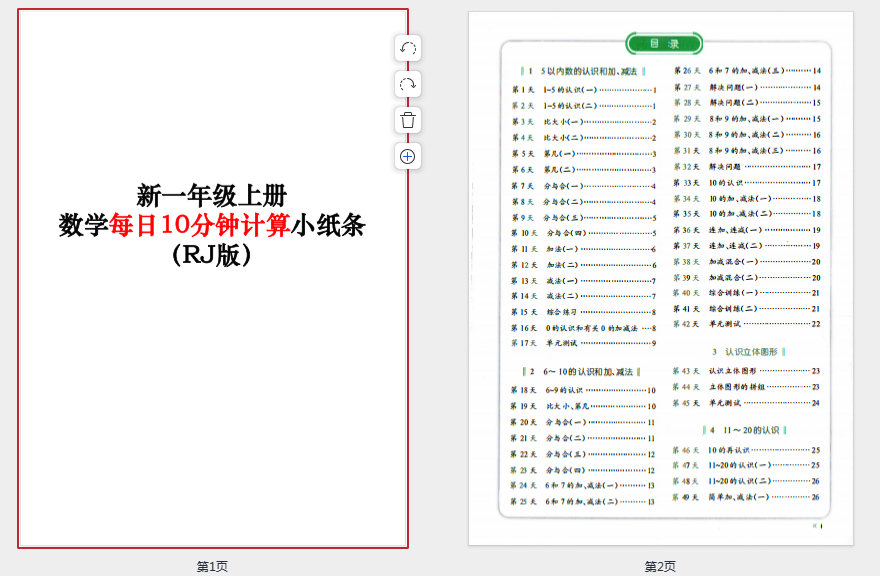The width and height of the screenshot is (880, 576).
Task: Click the 新一年级上册 title line
Action: 212,195
